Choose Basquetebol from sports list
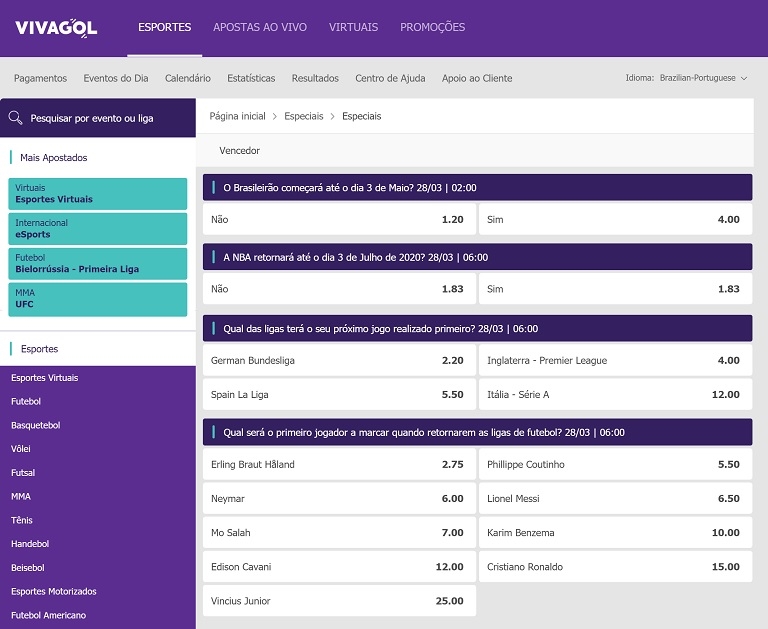768x629 pixels. 36,425
